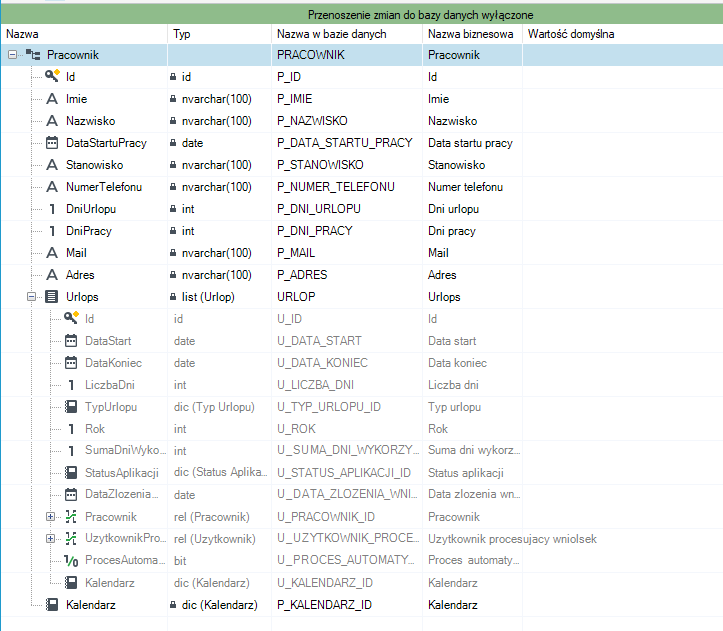This screenshot has width=723, height=631.
Task: Click the Wartość domyślna column header
Action: click(x=622, y=34)
